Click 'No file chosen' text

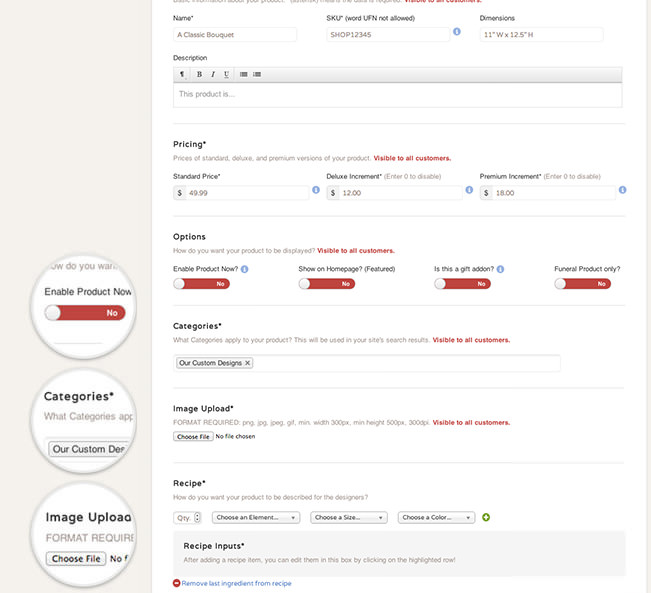[x=235, y=436]
